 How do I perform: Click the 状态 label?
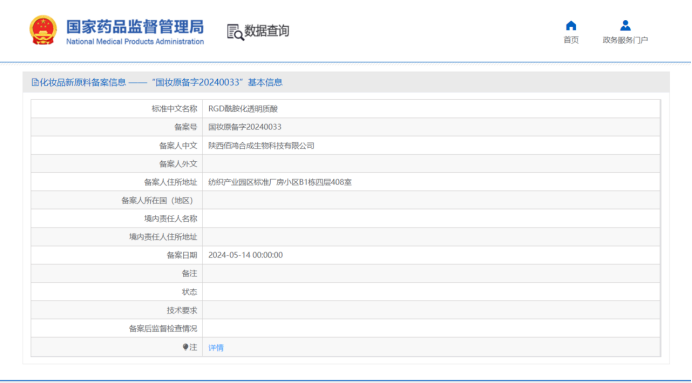click(189, 292)
